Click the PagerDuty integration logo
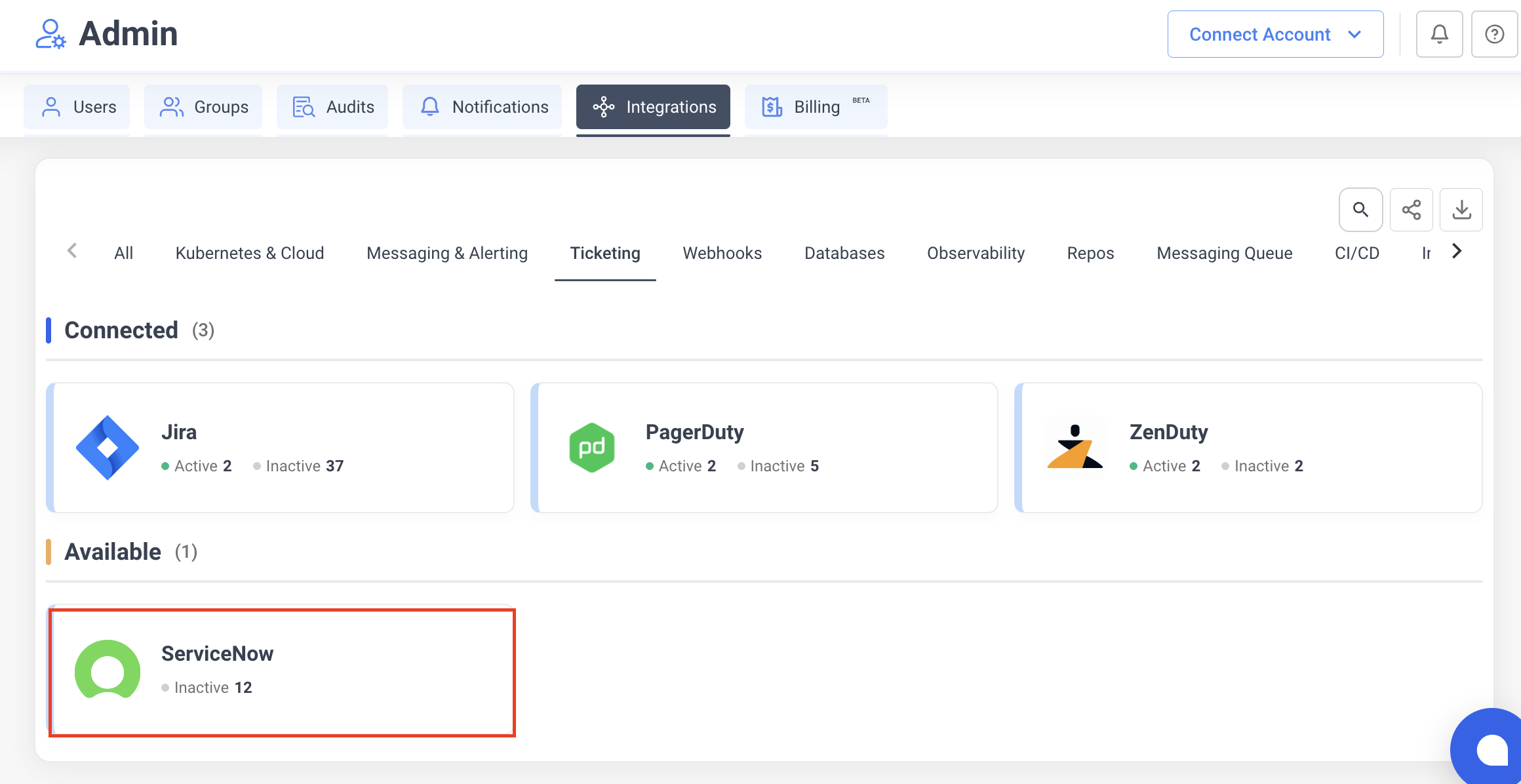This screenshot has height=784, width=1521. pos(591,447)
